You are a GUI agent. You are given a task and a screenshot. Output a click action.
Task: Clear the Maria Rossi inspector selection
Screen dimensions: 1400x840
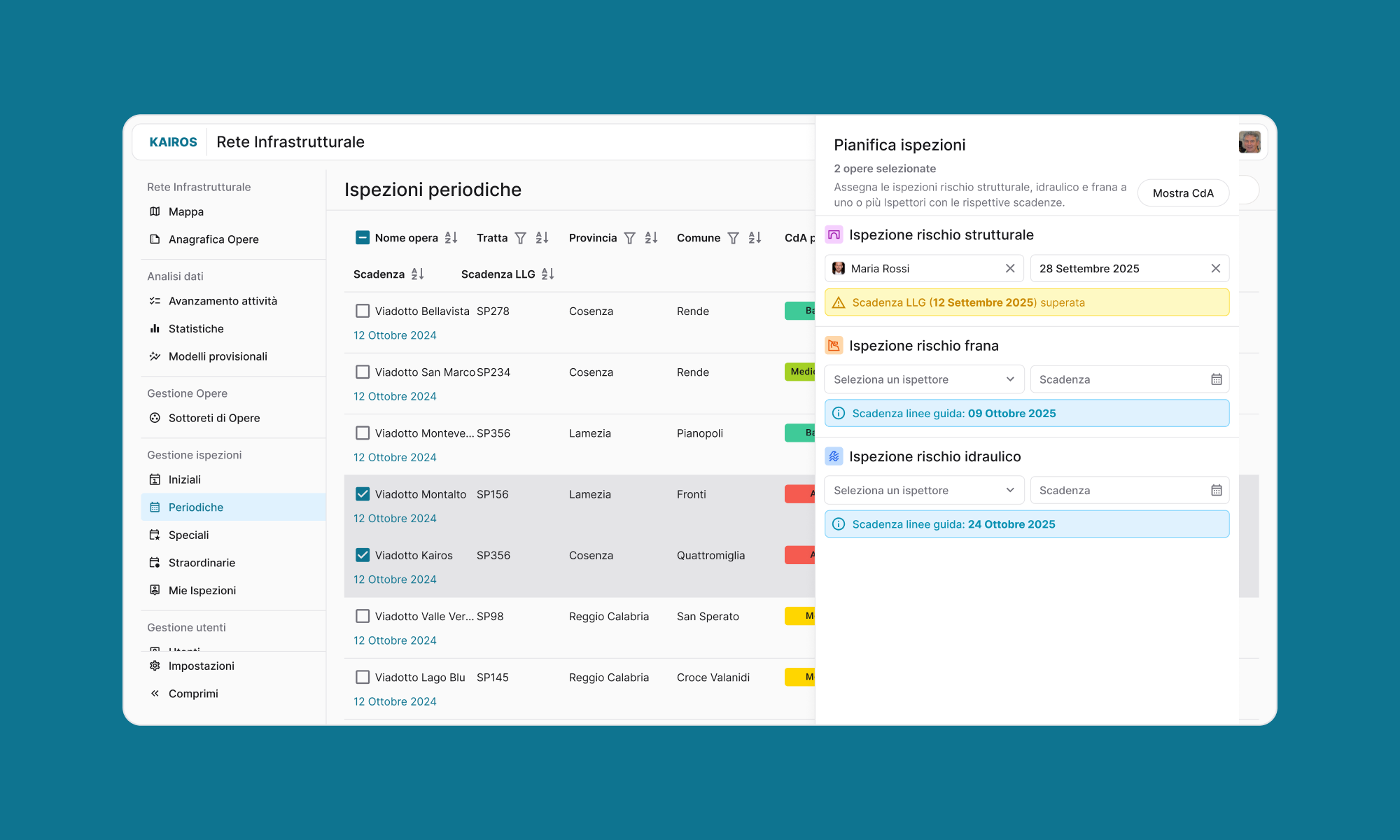pyautogui.click(x=1009, y=269)
